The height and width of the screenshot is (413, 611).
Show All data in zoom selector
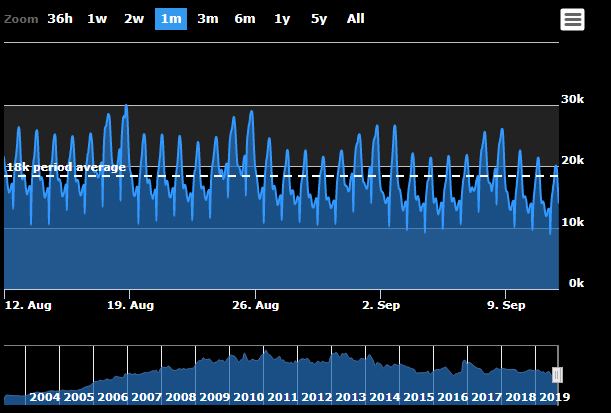point(355,19)
